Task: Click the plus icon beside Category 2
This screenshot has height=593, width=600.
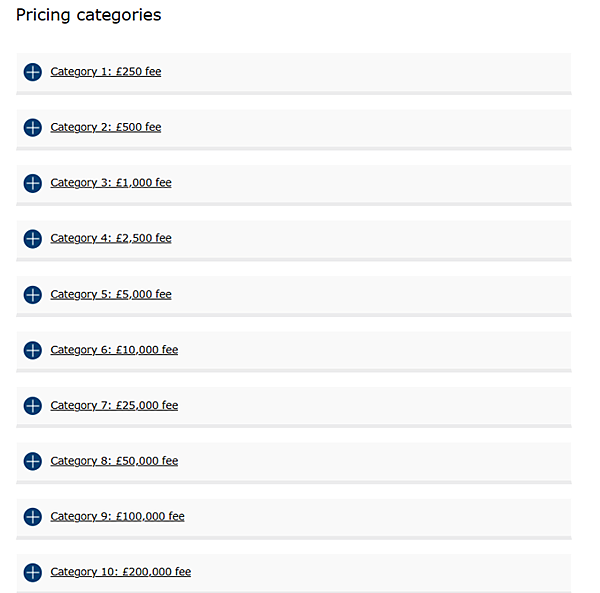Action: click(x=33, y=127)
